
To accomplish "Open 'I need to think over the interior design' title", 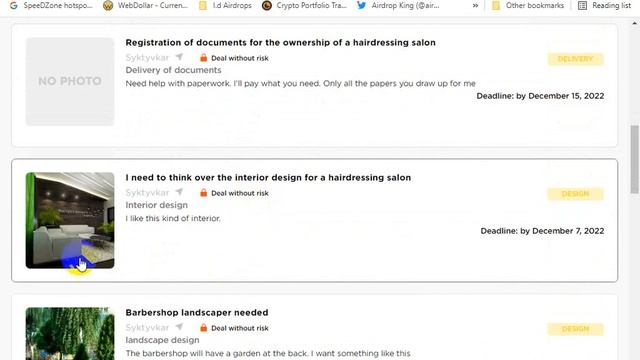I will pos(268,178).
